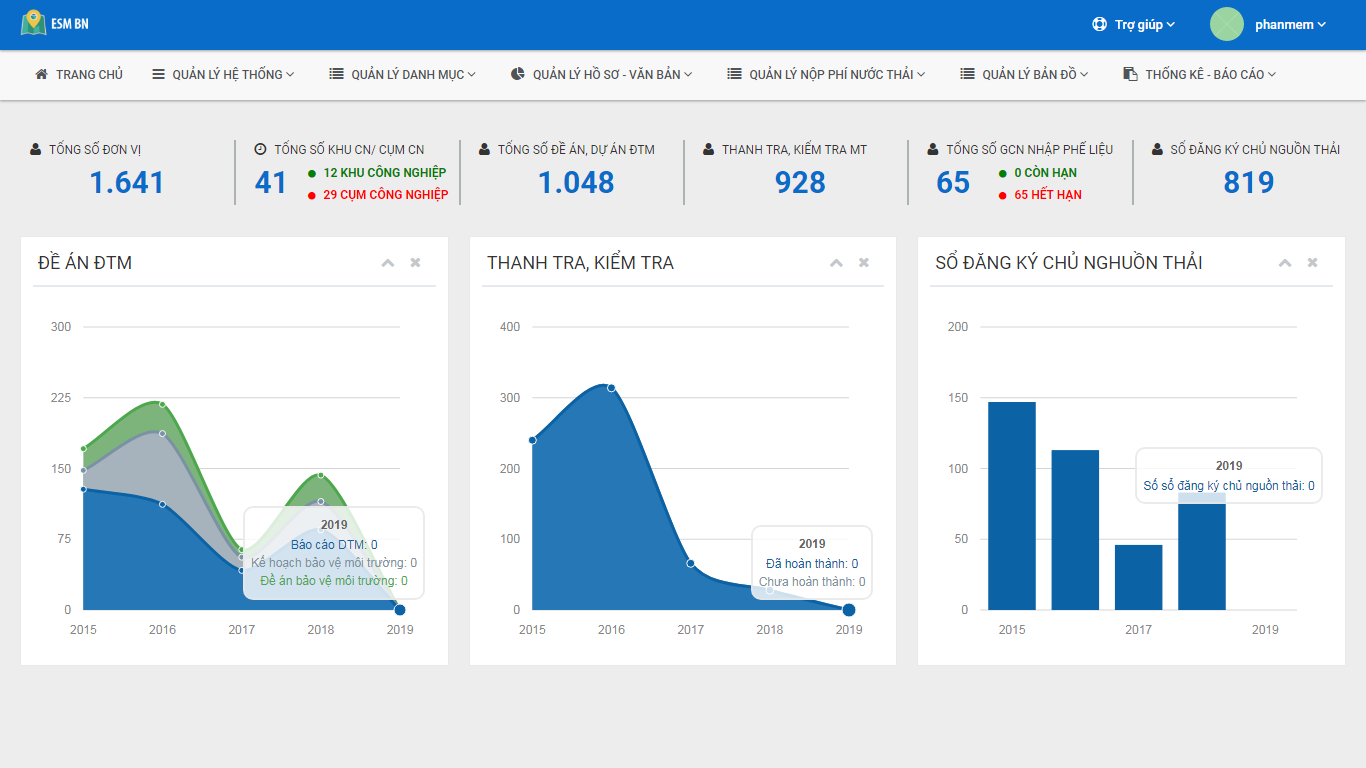This screenshot has height=768, width=1366.
Task: Click the 2019 data point in Đề án ĐTM chart
Action: coord(400,610)
